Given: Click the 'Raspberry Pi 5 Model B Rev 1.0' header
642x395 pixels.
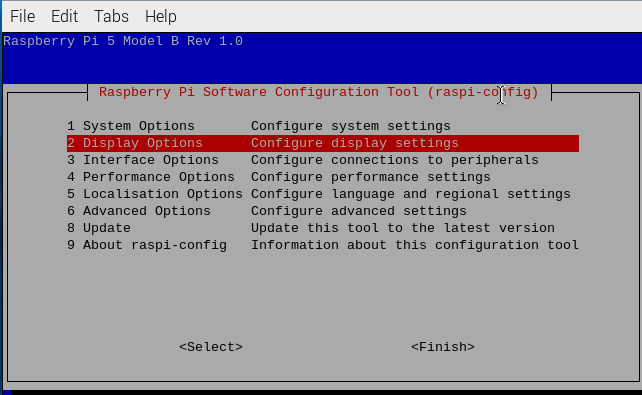Looking at the screenshot, I should [x=123, y=41].
